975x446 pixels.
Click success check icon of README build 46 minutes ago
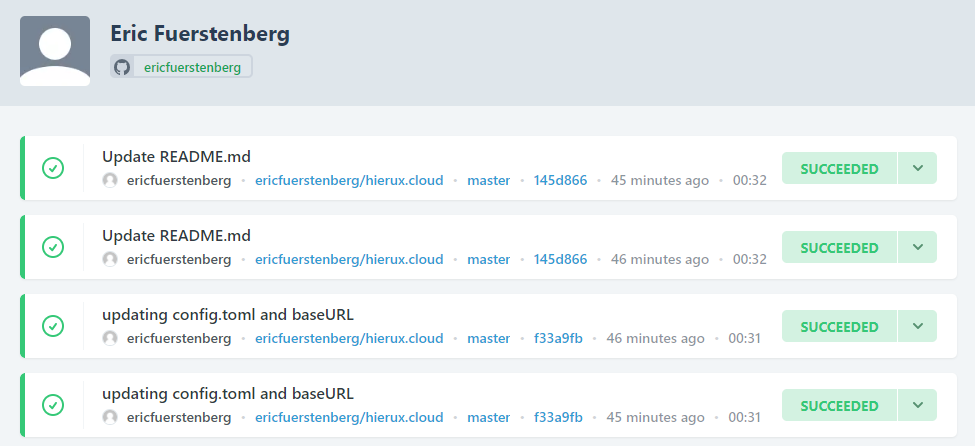[53, 247]
